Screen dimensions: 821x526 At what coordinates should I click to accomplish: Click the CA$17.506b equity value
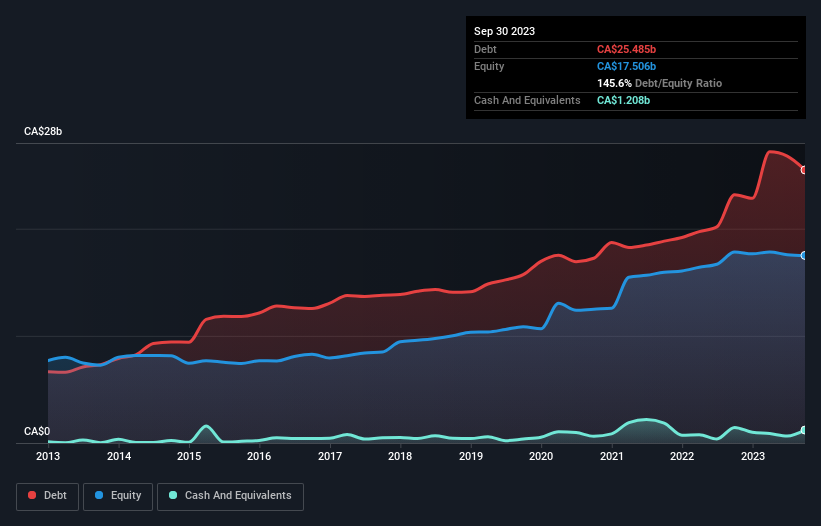point(626,66)
